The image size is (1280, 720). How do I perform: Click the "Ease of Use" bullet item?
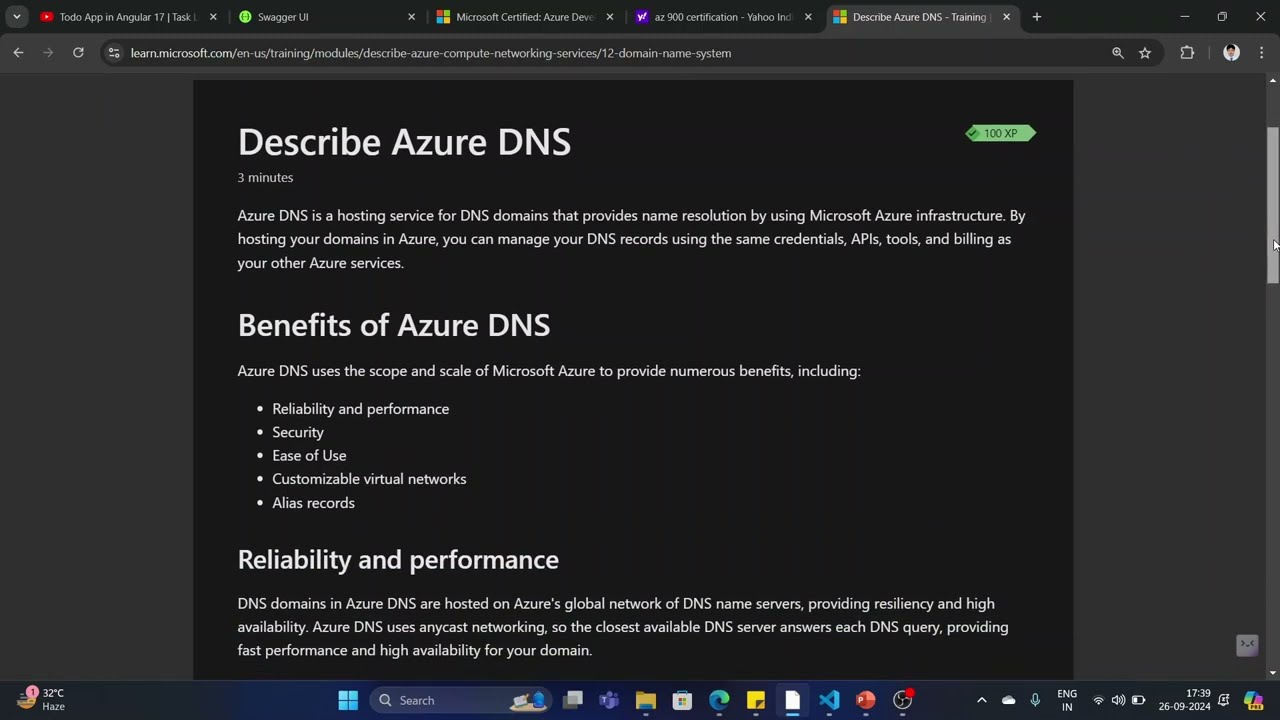309,456
